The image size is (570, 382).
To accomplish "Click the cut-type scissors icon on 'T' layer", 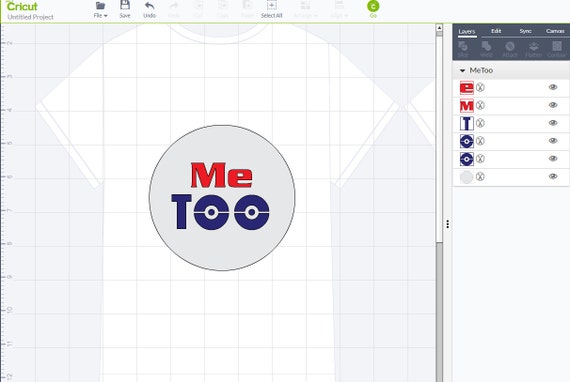I will (x=480, y=123).
